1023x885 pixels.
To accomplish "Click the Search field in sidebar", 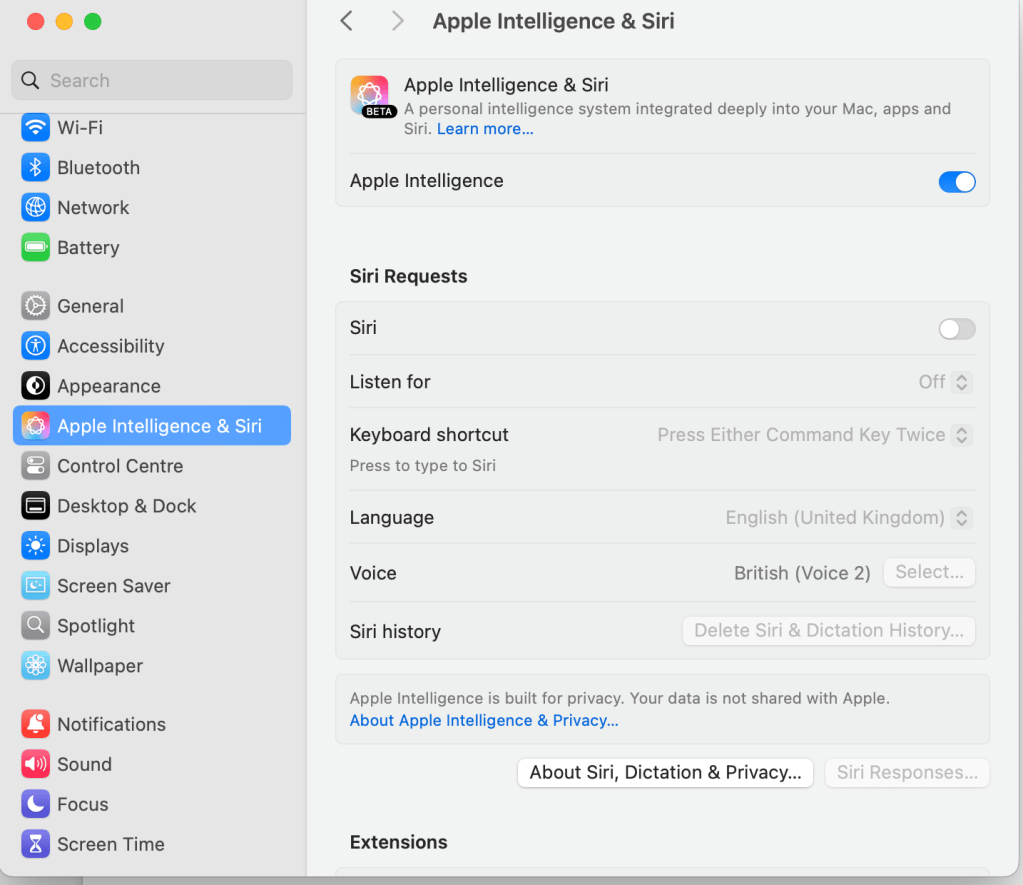I will click(152, 81).
